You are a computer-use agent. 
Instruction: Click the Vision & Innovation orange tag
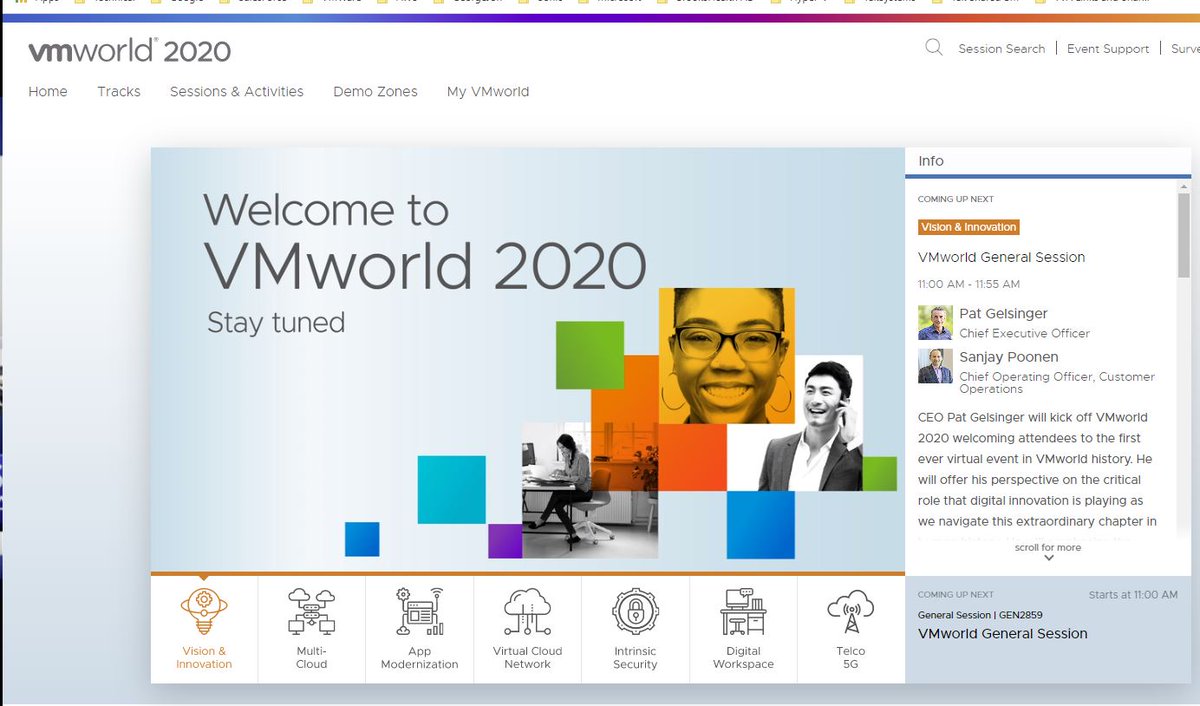pyautogui.click(x=968, y=227)
